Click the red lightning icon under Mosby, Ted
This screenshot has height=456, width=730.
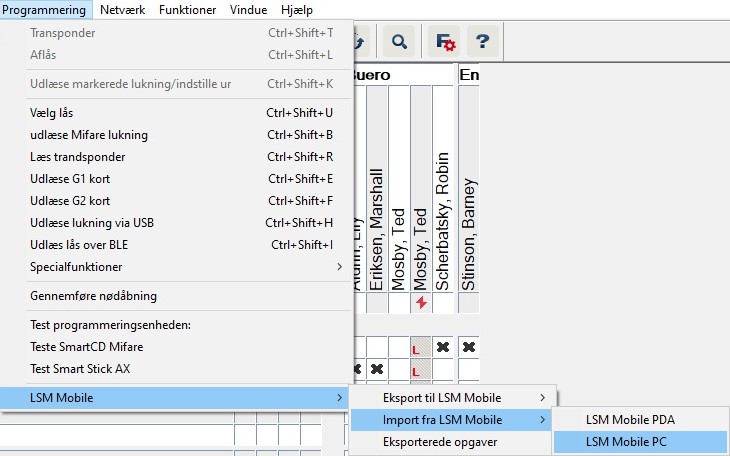coord(421,303)
